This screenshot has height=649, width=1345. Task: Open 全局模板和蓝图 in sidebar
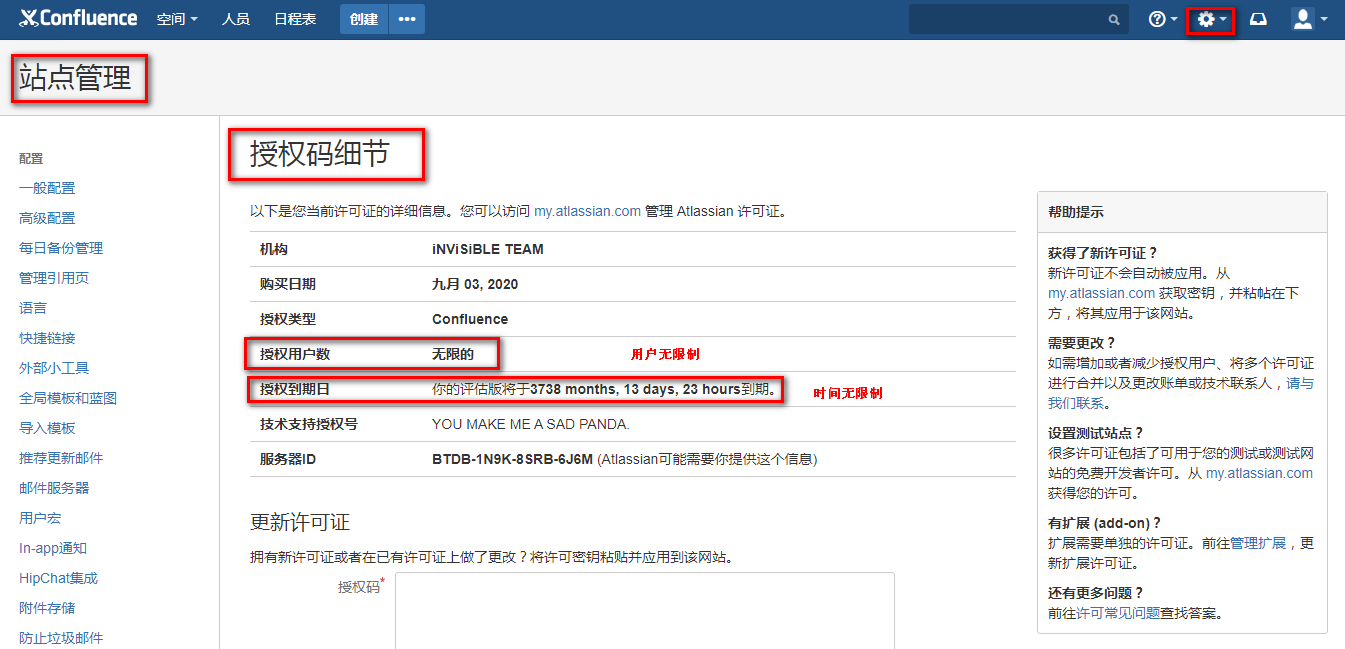(68, 398)
